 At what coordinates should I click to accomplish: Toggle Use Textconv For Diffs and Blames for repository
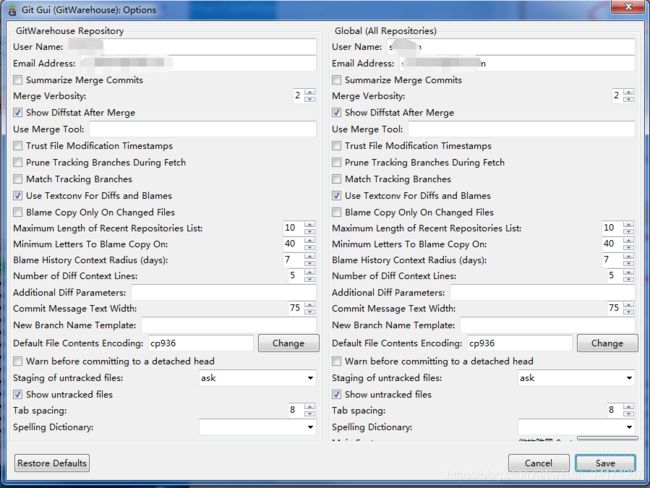pos(18,196)
